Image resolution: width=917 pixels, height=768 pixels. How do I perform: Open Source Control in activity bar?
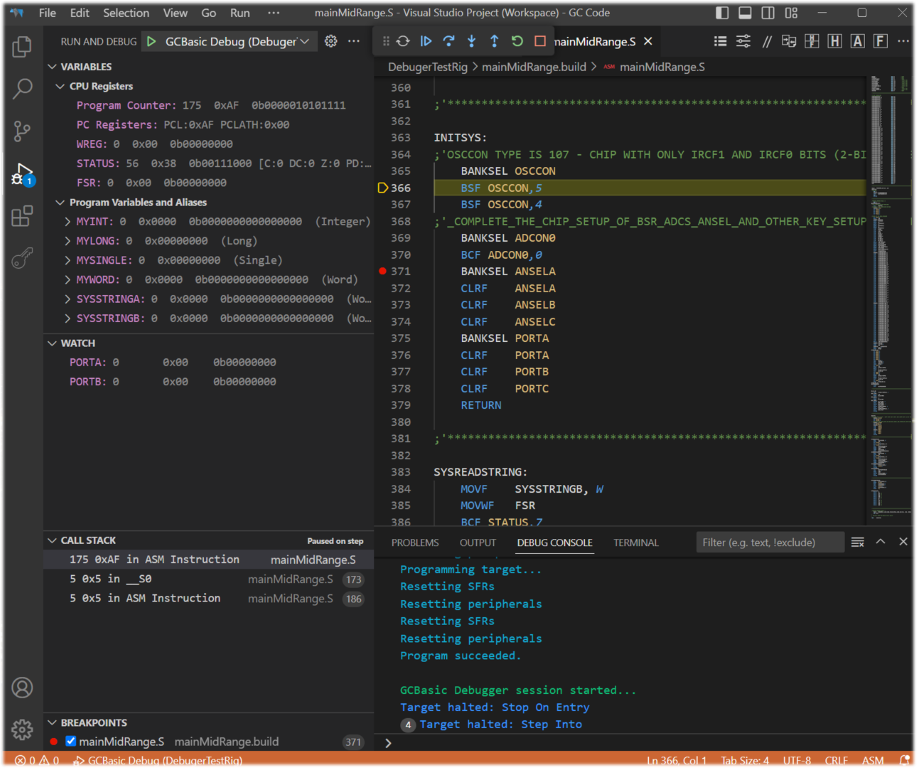click(21, 131)
